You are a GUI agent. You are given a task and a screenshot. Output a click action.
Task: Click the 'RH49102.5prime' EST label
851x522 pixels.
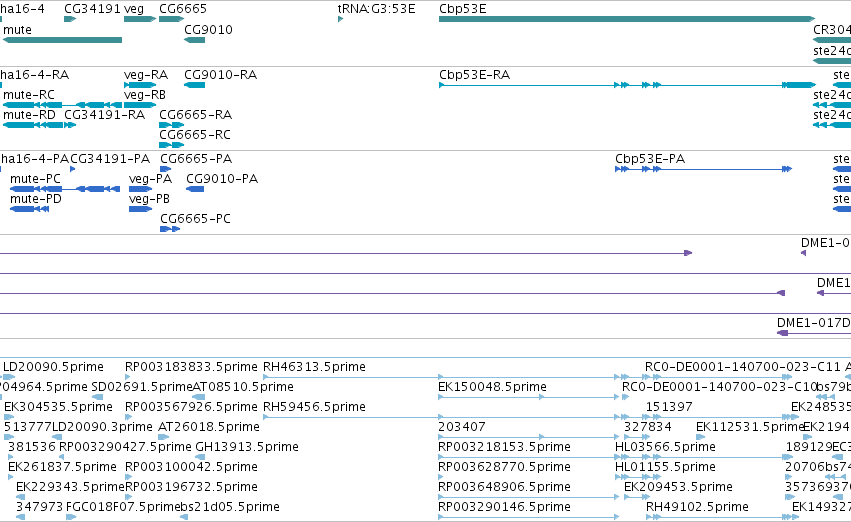[697, 507]
